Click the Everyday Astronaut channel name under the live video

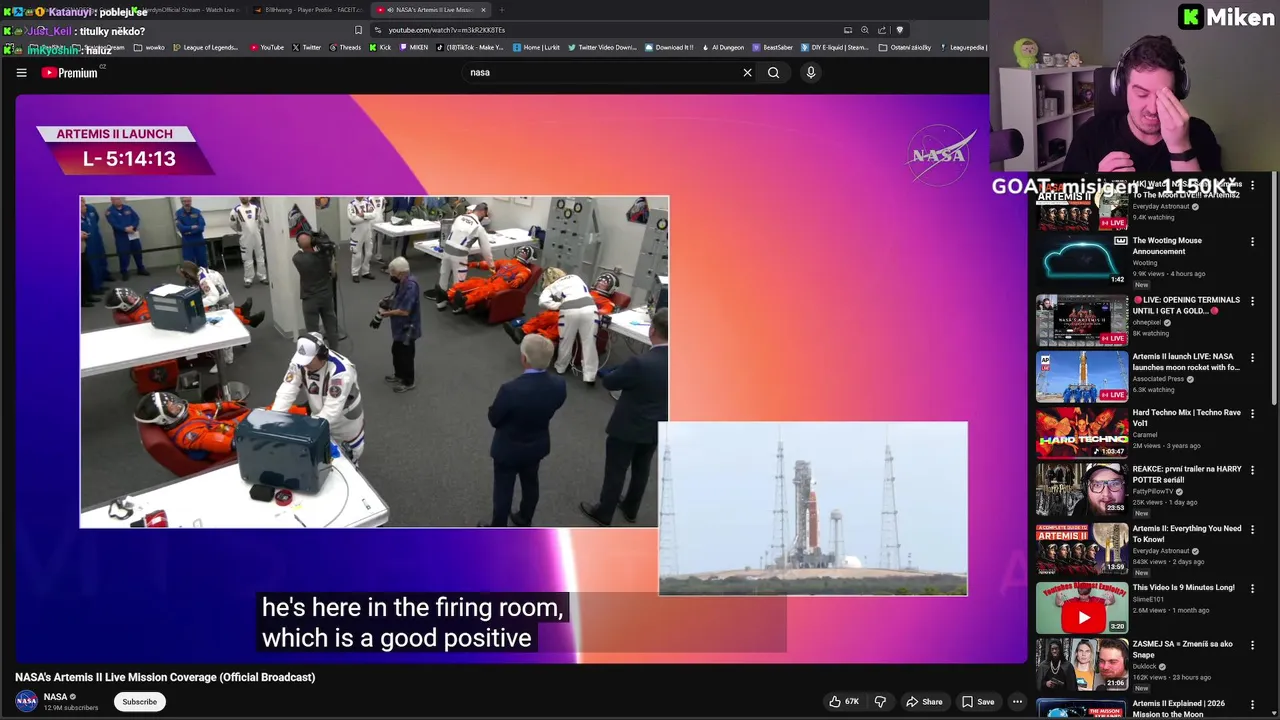point(1160,206)
